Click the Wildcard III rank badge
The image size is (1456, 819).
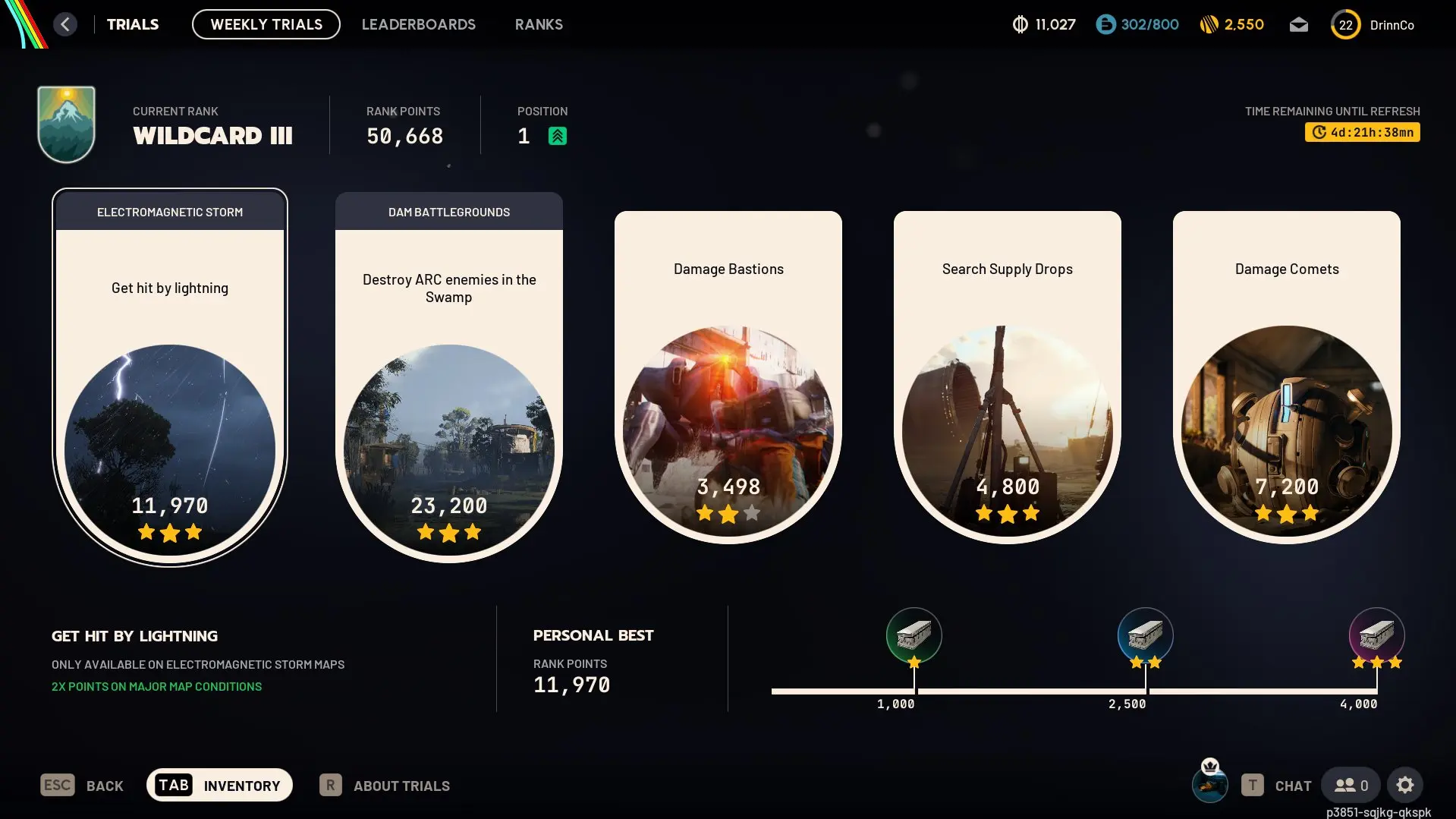click(x=67, y=124)
